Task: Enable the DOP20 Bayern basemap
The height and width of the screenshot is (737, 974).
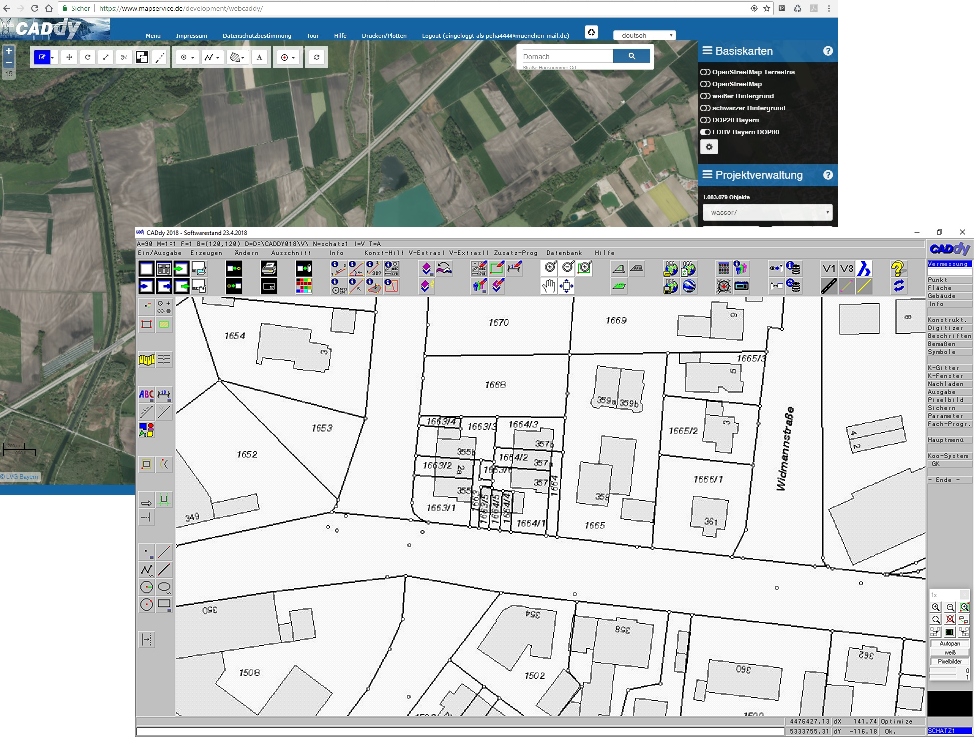Action: (705, 120)
